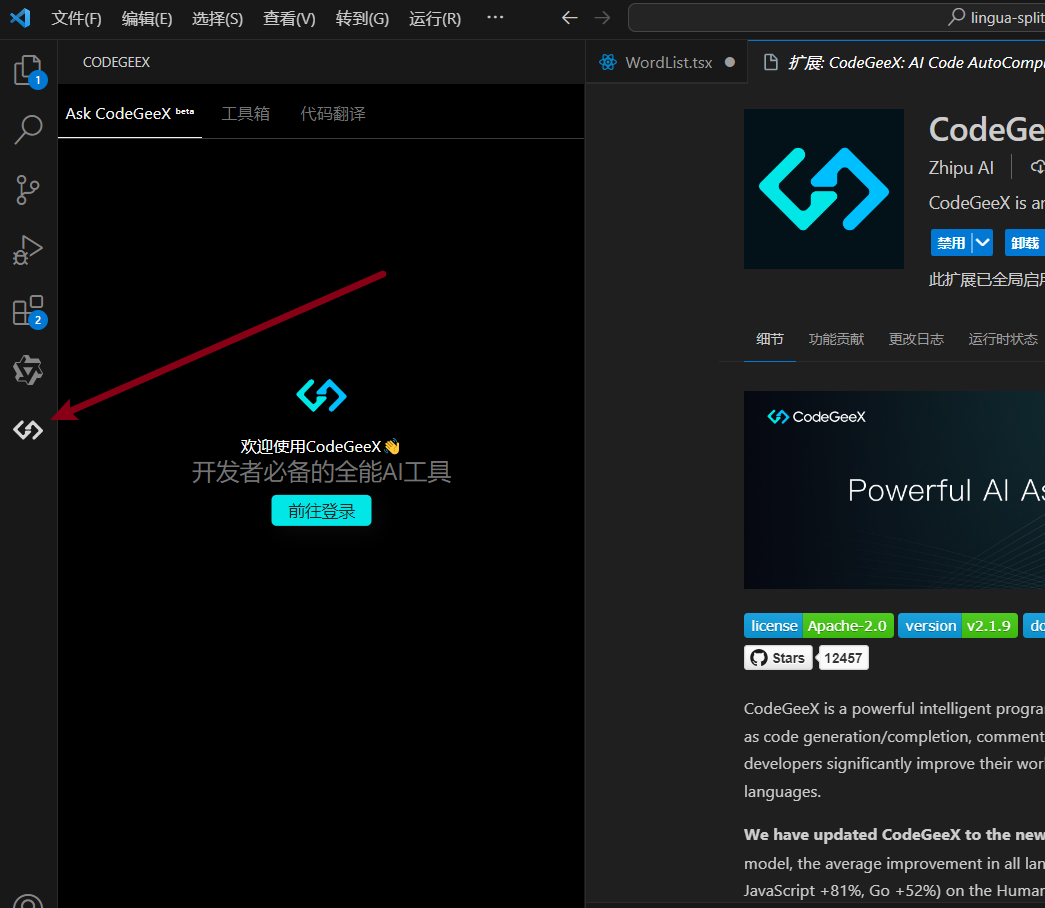Click the 12457 stars count badge
This screenshot has height=908, width=1045.
click(x=843, y=658)
